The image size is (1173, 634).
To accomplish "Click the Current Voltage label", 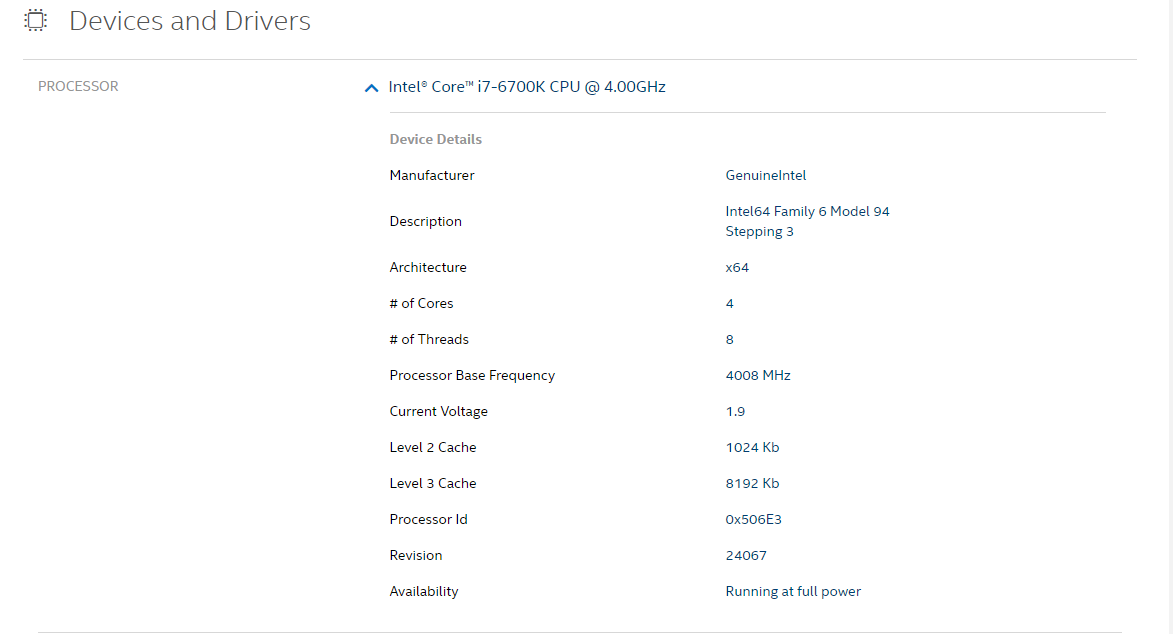I will 438,411.
